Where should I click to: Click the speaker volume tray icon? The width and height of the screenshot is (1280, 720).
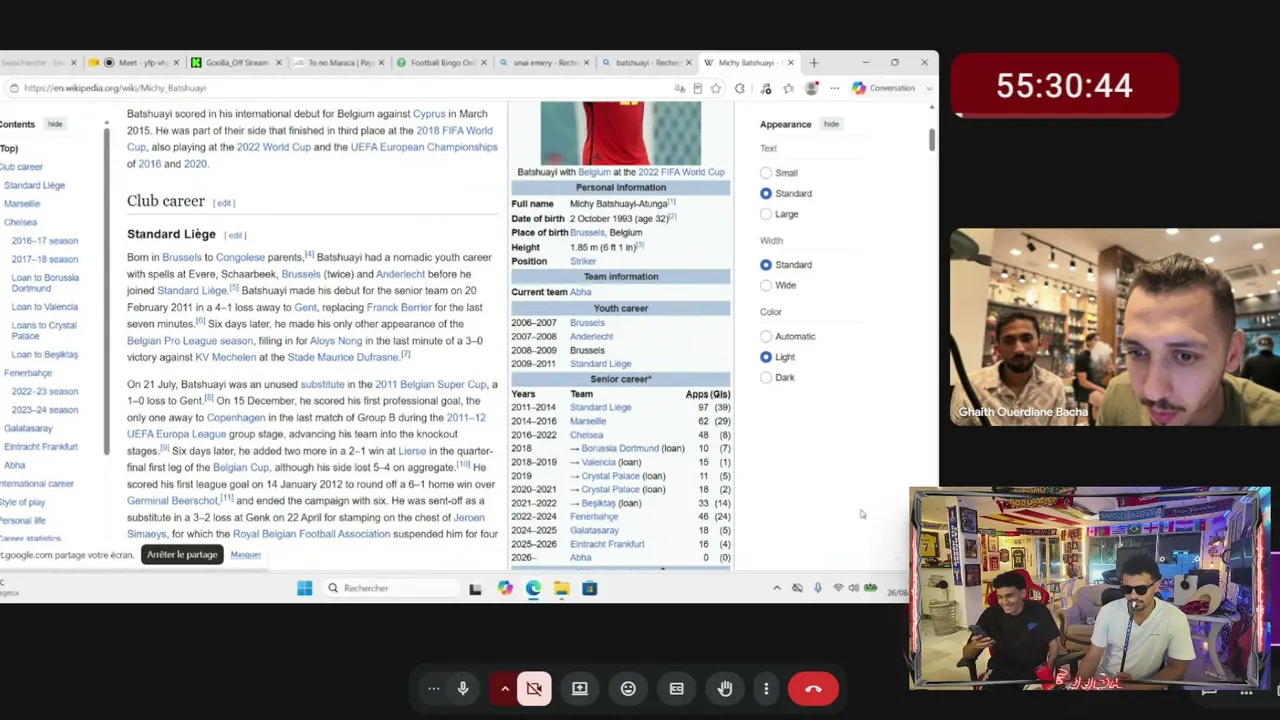pos(854,588)
